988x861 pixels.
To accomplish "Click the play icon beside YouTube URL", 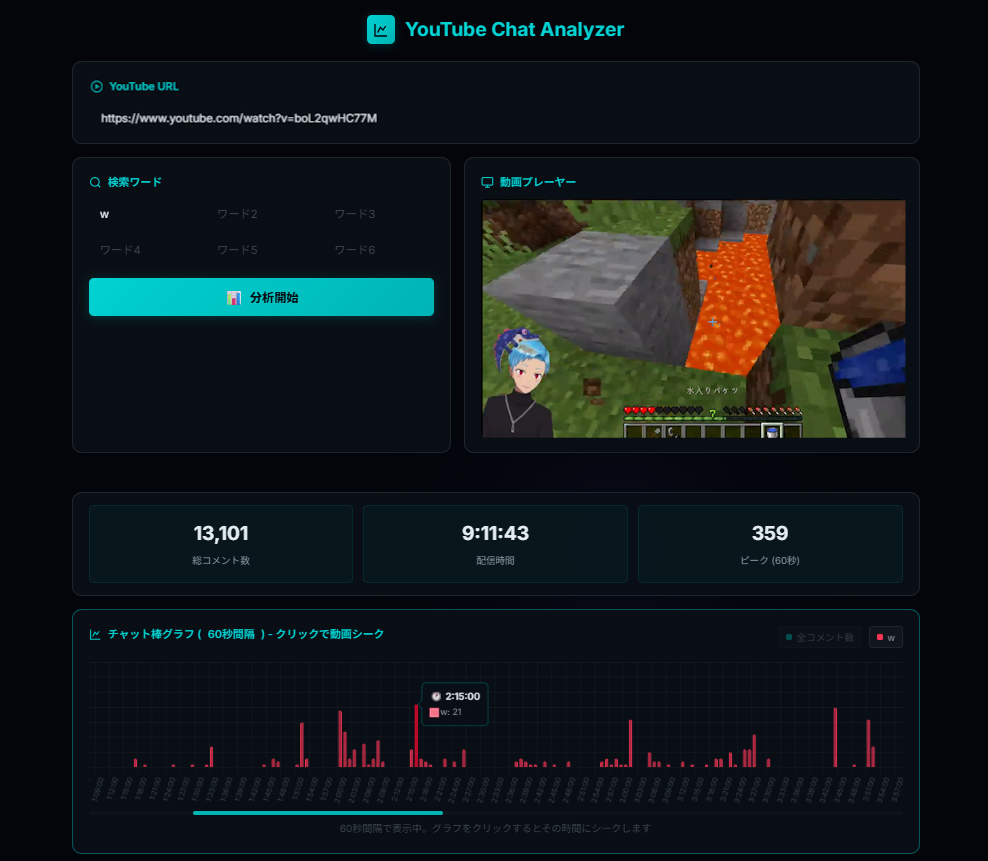I will [97, 87].
